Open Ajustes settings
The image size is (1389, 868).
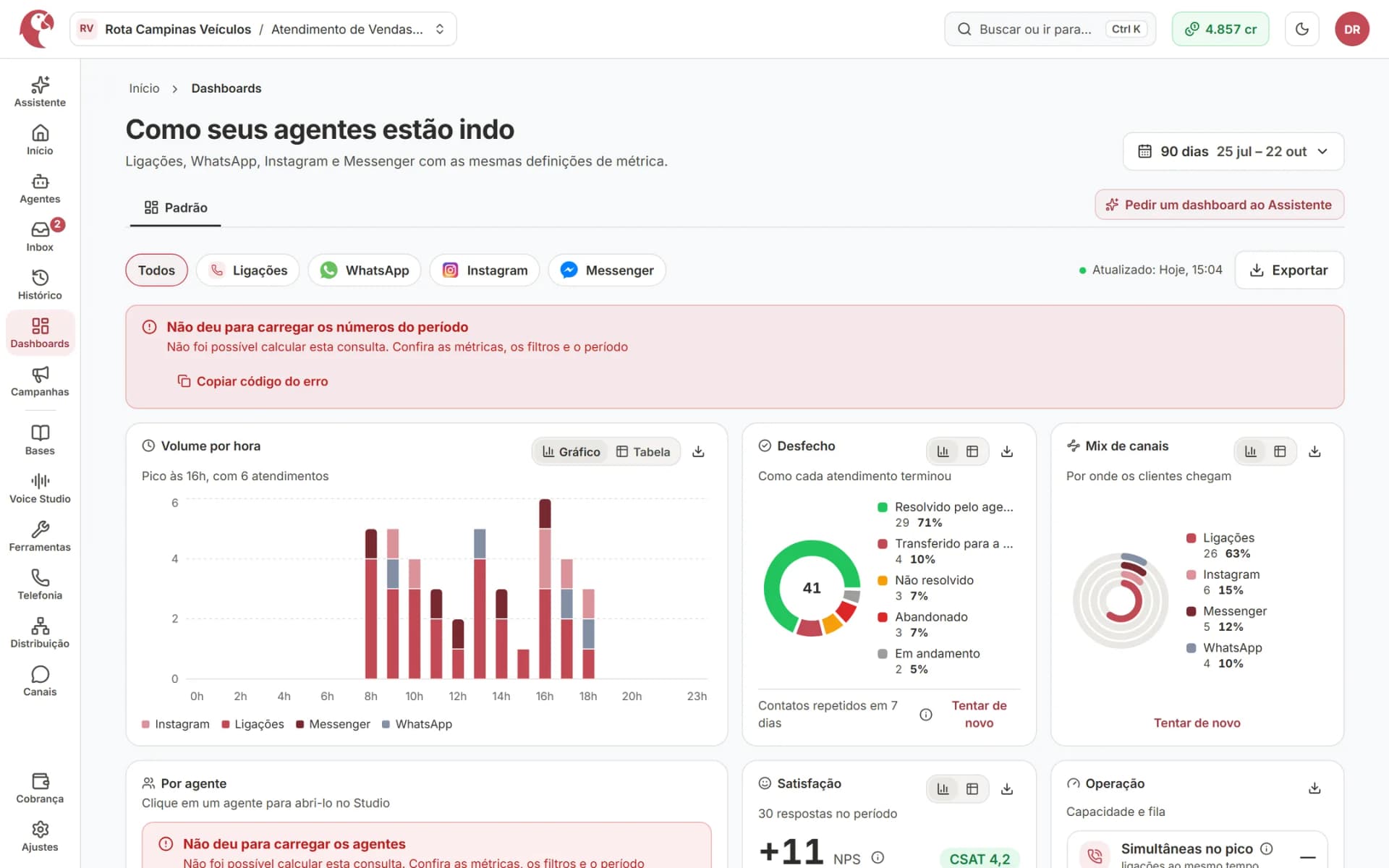40,836
